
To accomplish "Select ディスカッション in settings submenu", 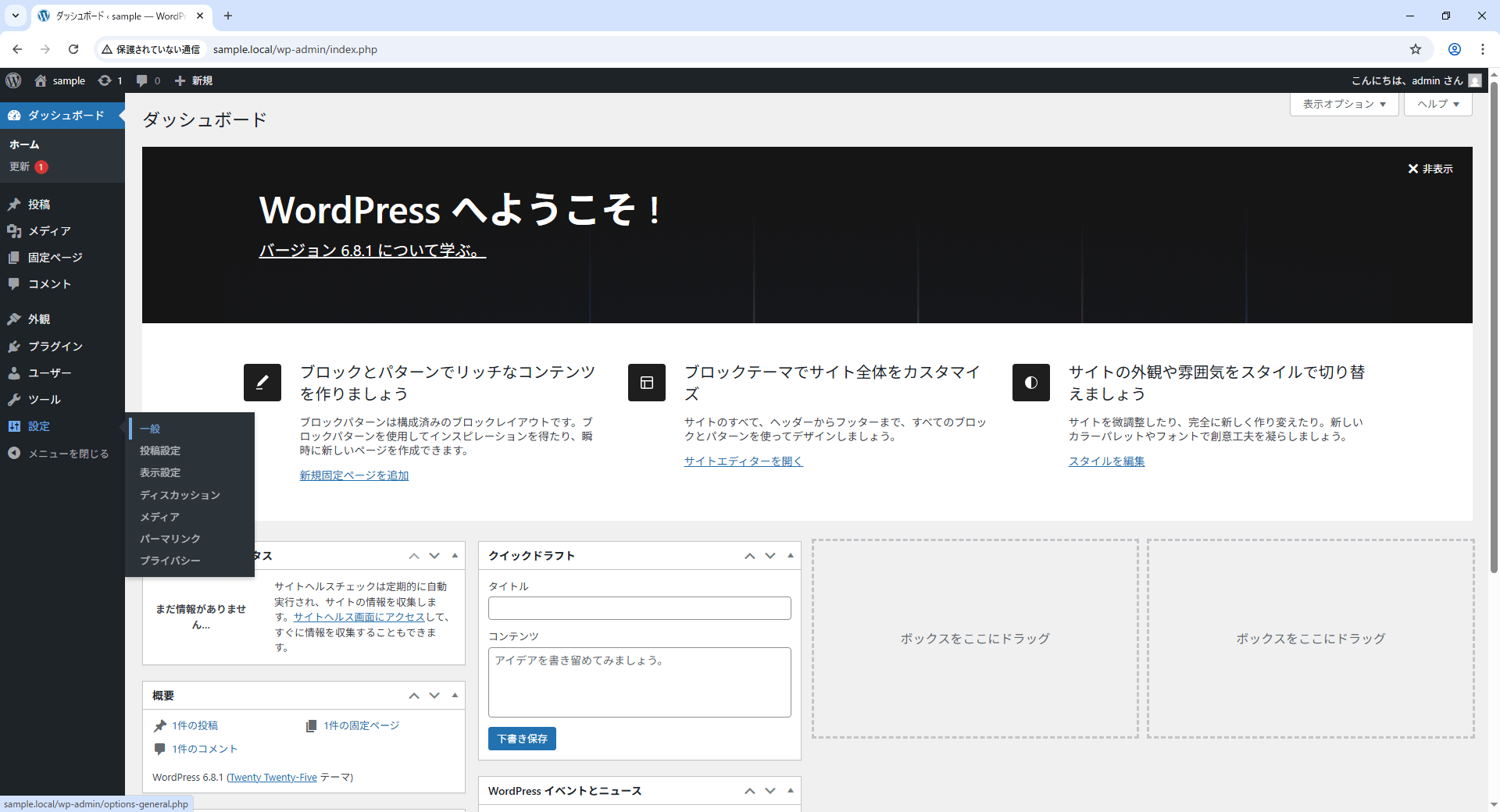I will coord(180,495).
